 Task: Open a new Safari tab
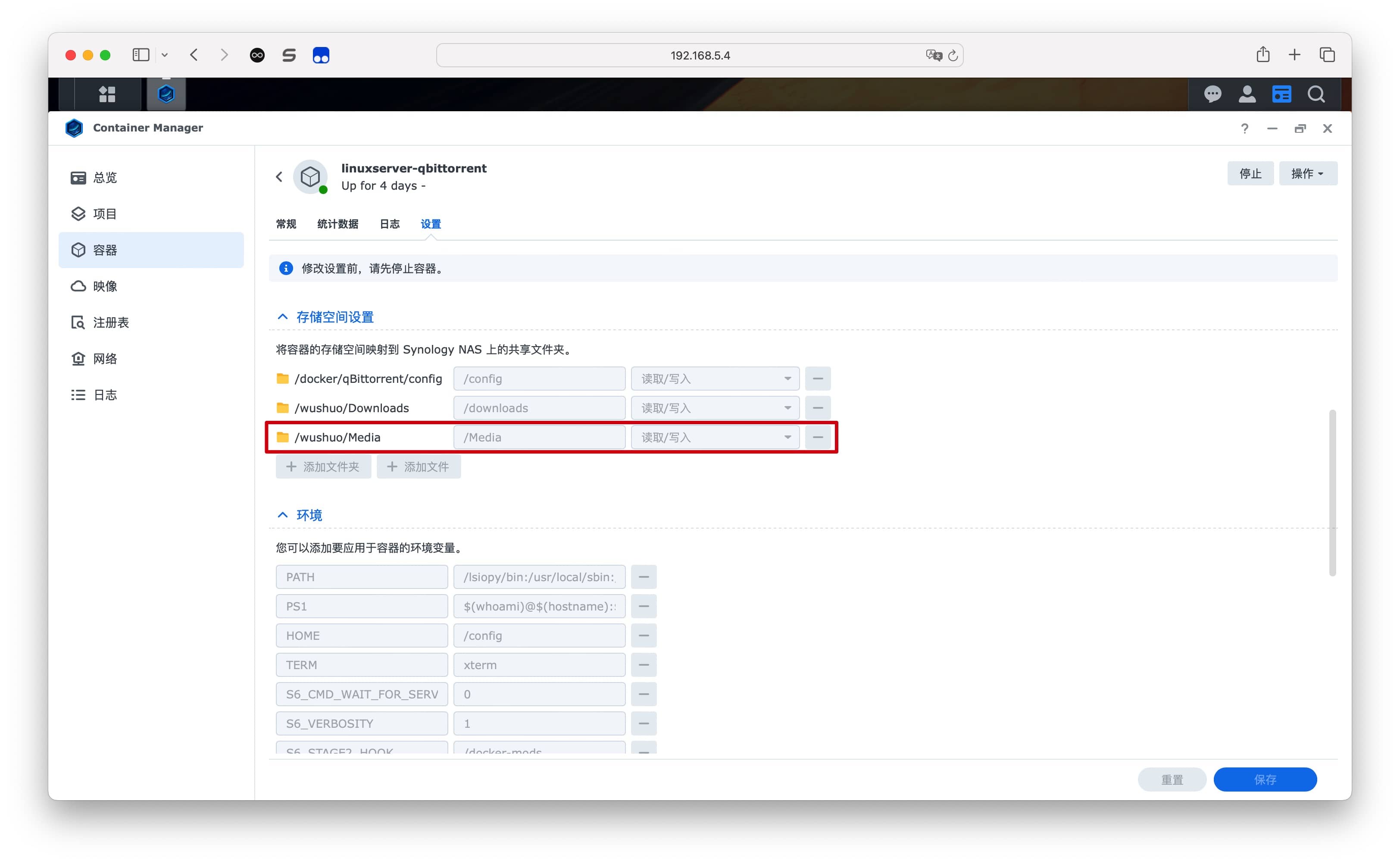pos(1294,55)
